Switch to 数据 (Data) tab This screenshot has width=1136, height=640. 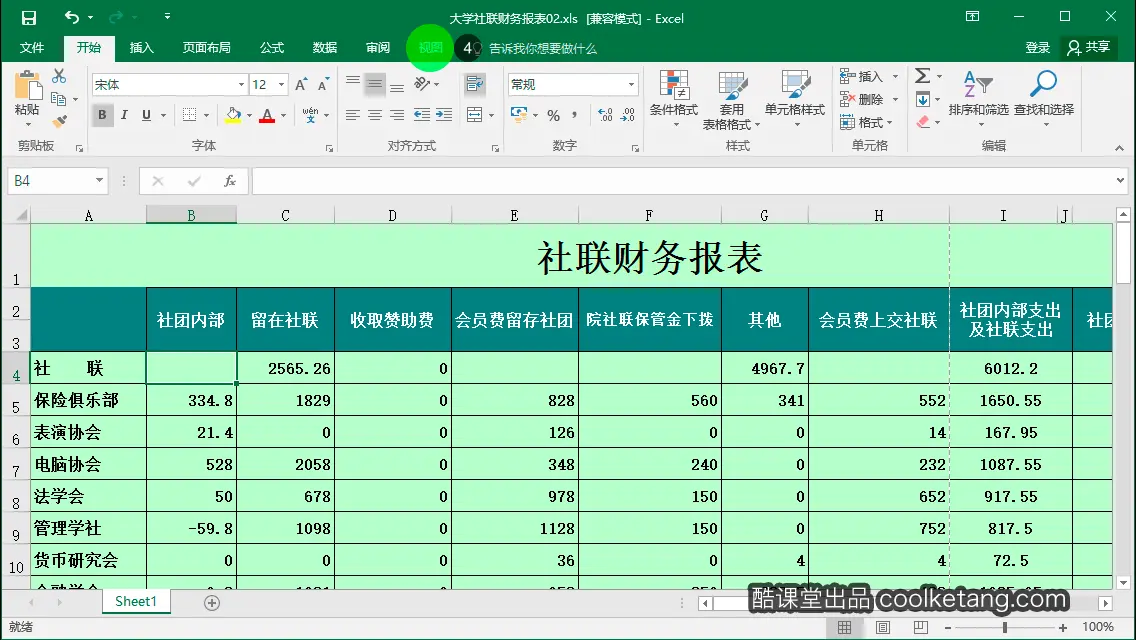click(x=325, y=48)
